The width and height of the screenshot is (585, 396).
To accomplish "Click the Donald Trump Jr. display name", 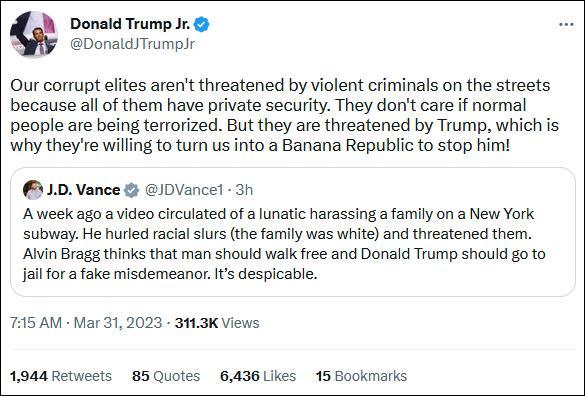I will click(130, 24).
